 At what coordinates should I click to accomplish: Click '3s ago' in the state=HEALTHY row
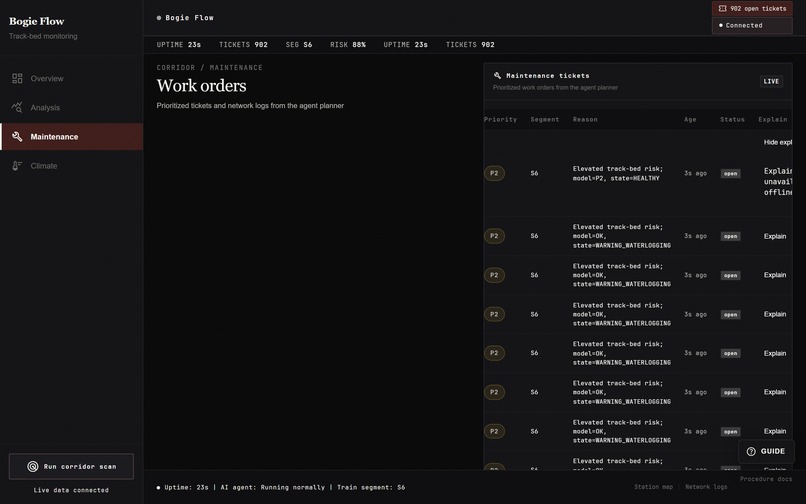695,173
